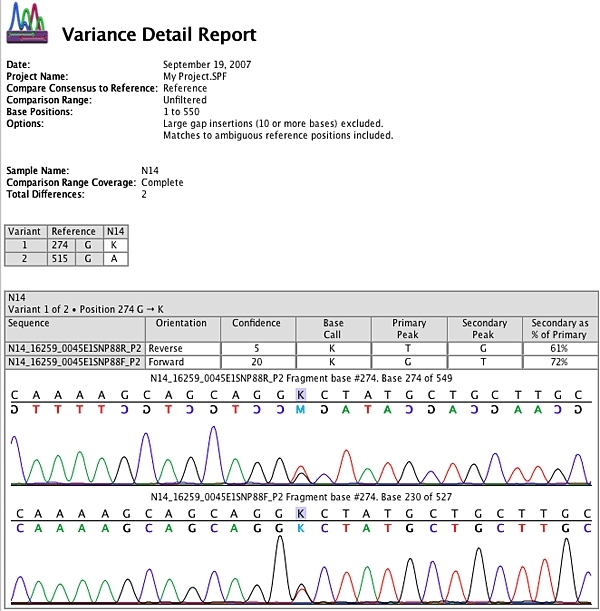Image resolution: width=600 pixels, height=611 pixels.
Task: Click confidence value '20'
Action: [257, 362]
